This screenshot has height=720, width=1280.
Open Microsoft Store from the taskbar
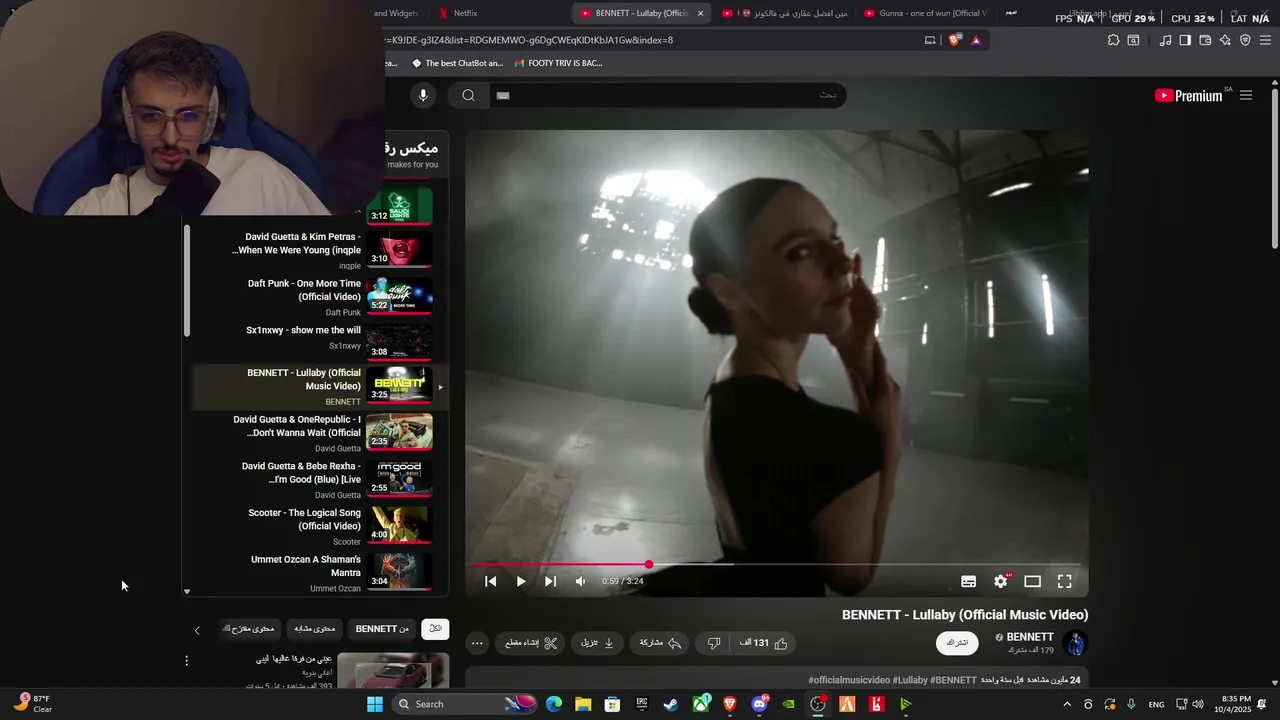(612, 704)
